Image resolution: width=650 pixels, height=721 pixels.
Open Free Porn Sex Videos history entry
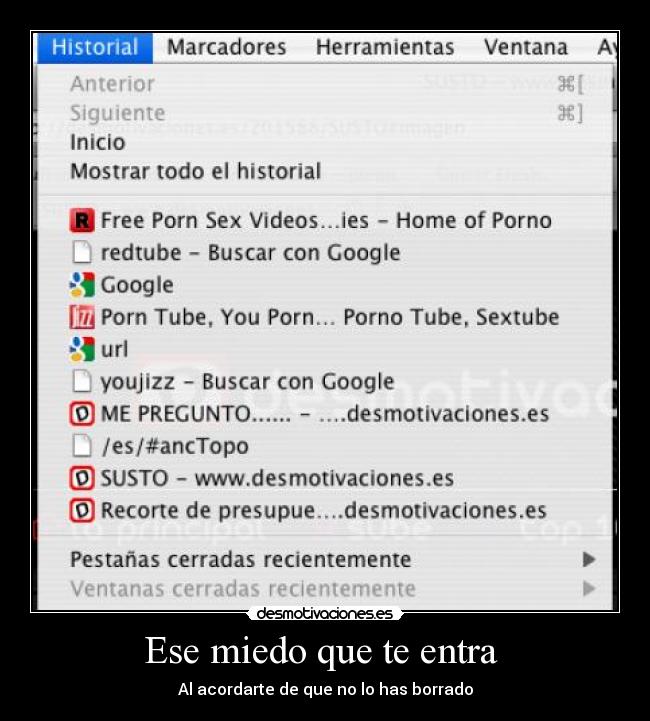325,220
